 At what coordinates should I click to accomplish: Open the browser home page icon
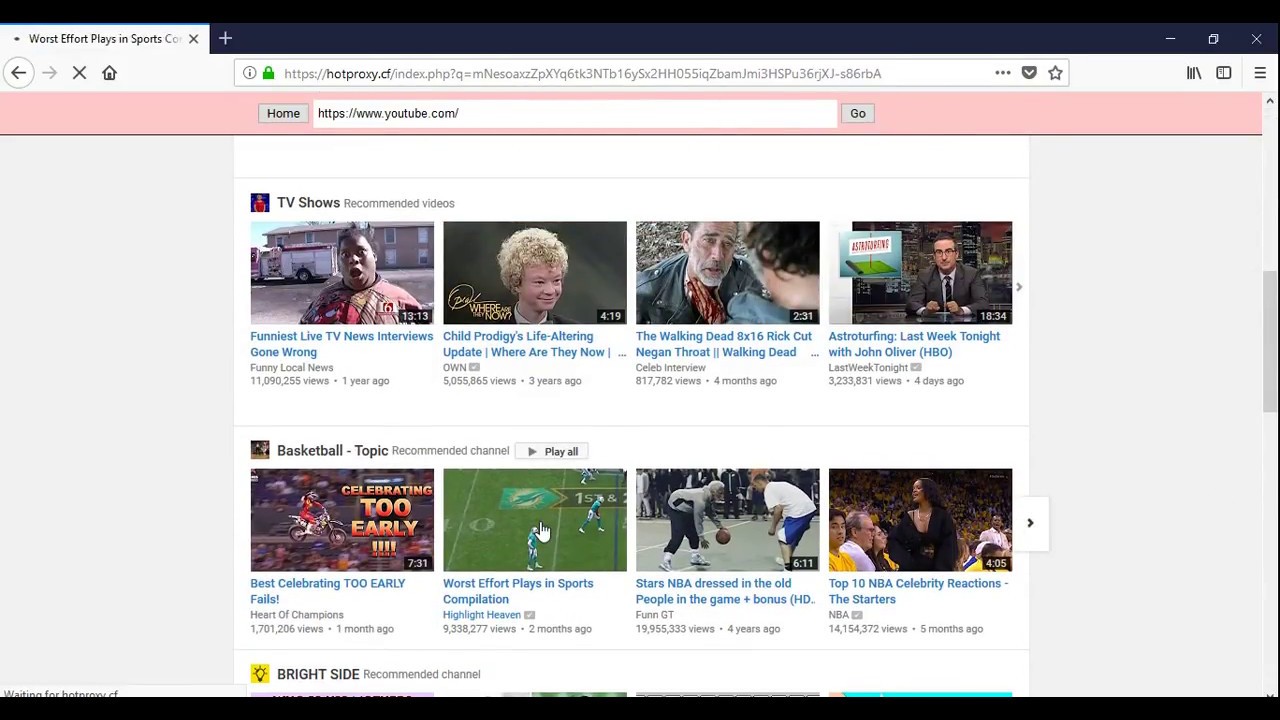[109, 73]
